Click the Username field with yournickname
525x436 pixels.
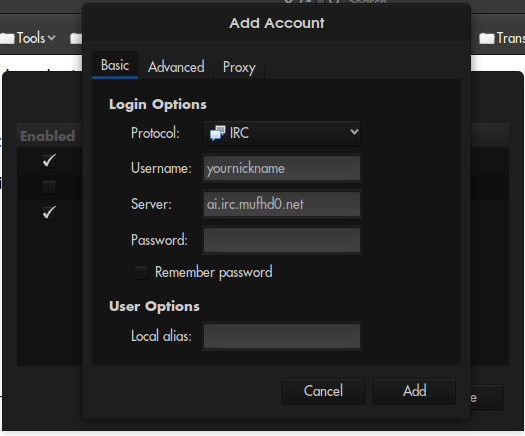click(282, 168)
